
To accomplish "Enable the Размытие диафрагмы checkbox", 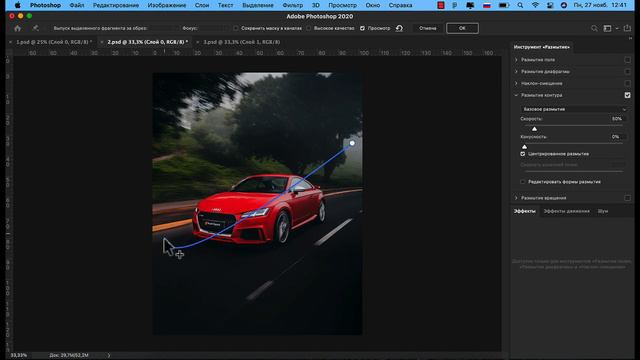I will click(x=627, y=71).
